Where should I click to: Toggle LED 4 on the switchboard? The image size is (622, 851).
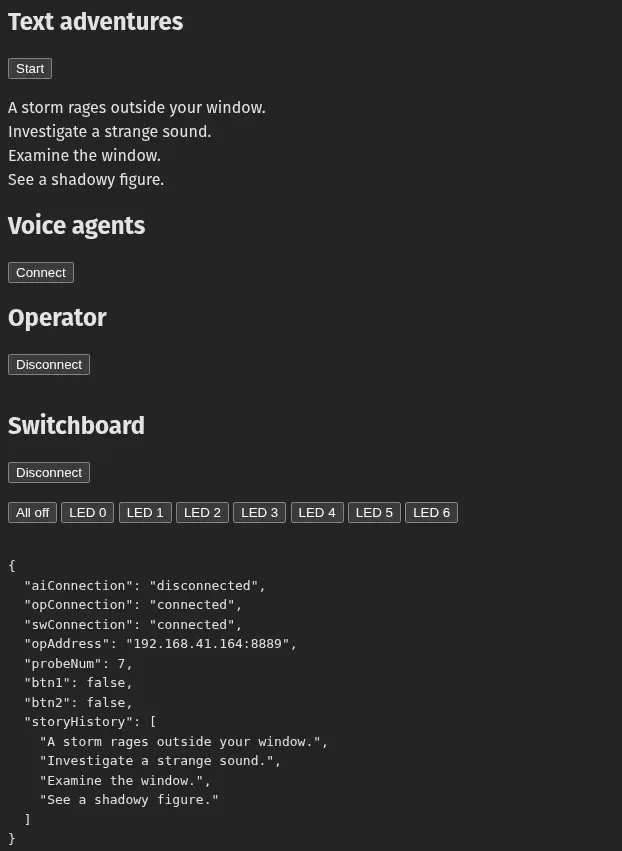317,512
